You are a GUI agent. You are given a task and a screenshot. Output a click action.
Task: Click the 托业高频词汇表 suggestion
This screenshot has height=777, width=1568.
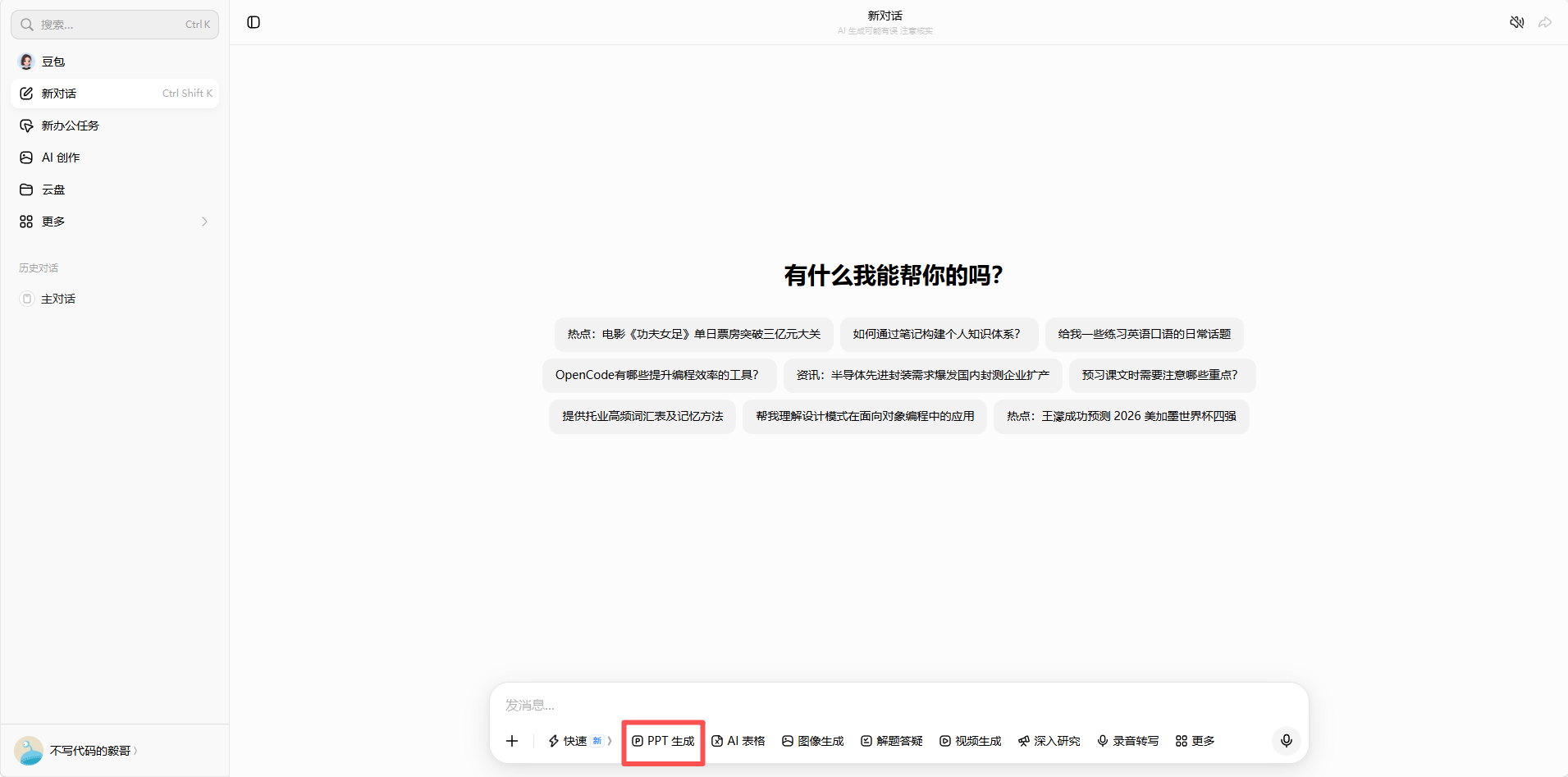642,417
